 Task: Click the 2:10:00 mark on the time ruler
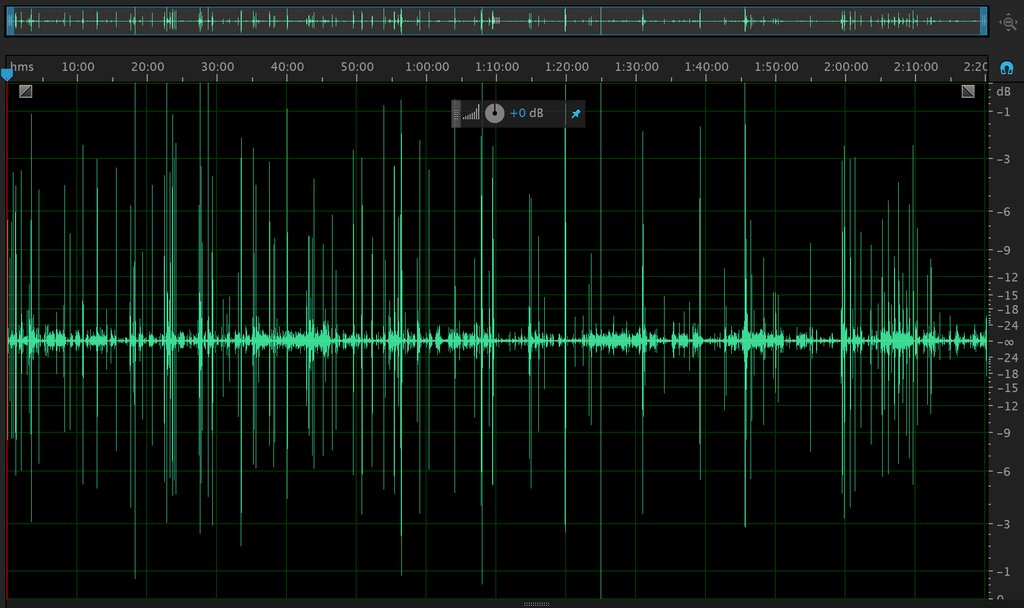tap(916, 67)
